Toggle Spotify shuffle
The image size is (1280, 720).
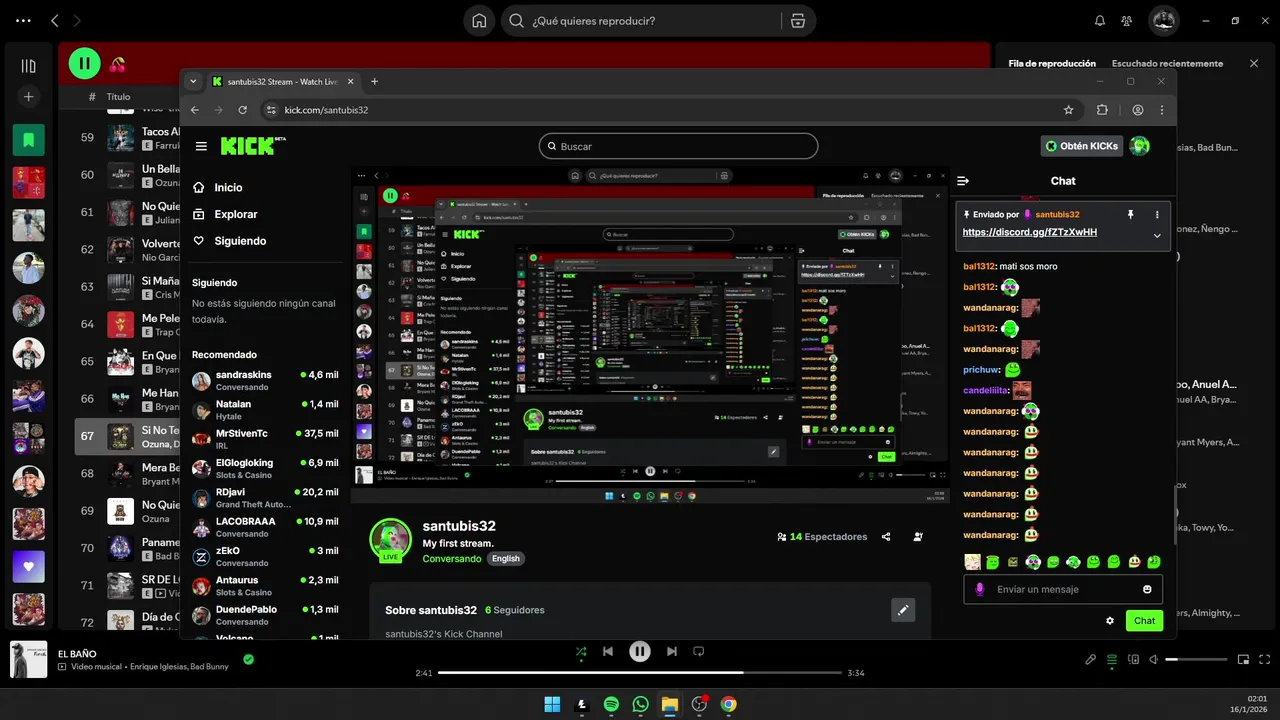pos(581,652)
